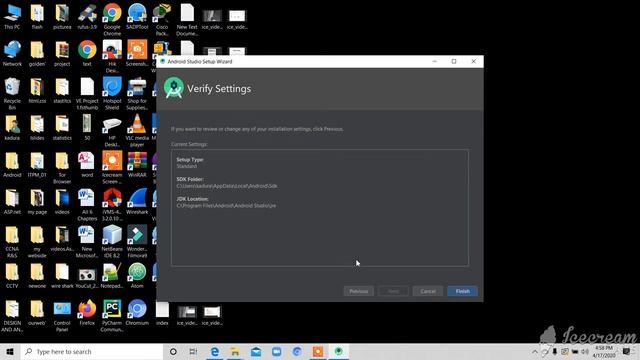Click Finish in the Setup Wizard
This screenshot has width=640, height=360.
click(x=462, y=291)
